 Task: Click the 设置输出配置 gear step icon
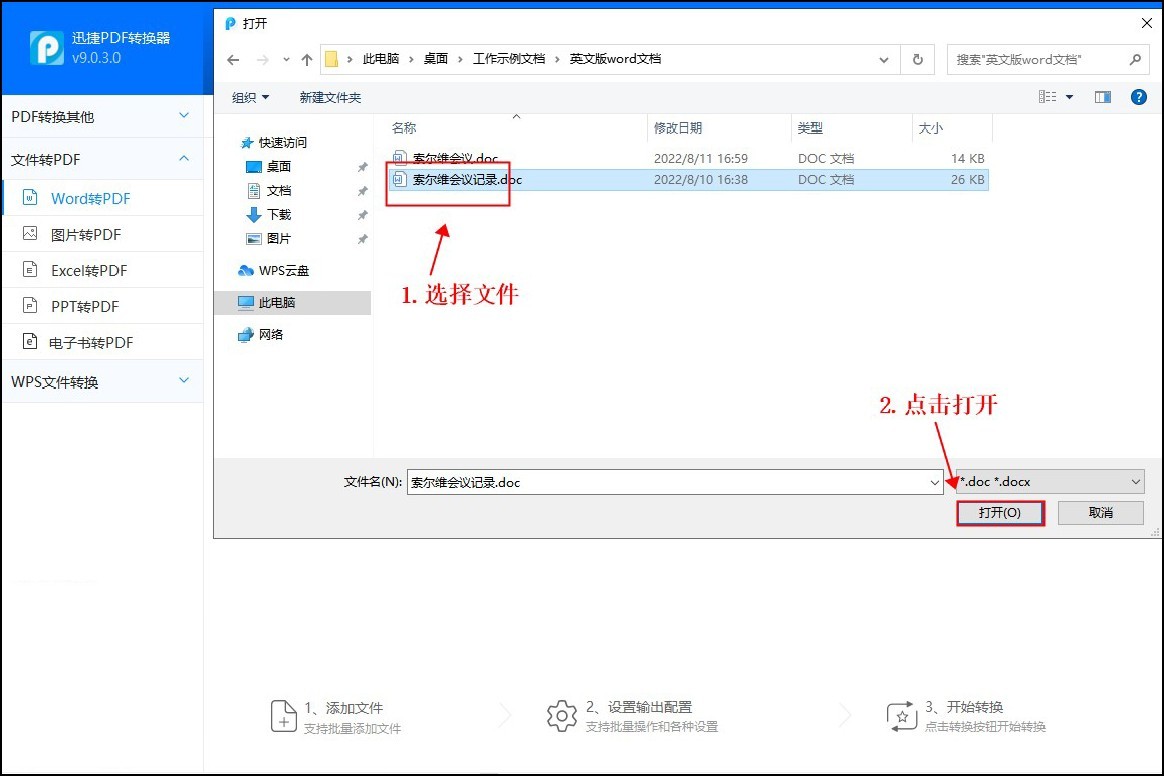pyautogui.click(x=562, y=714)
